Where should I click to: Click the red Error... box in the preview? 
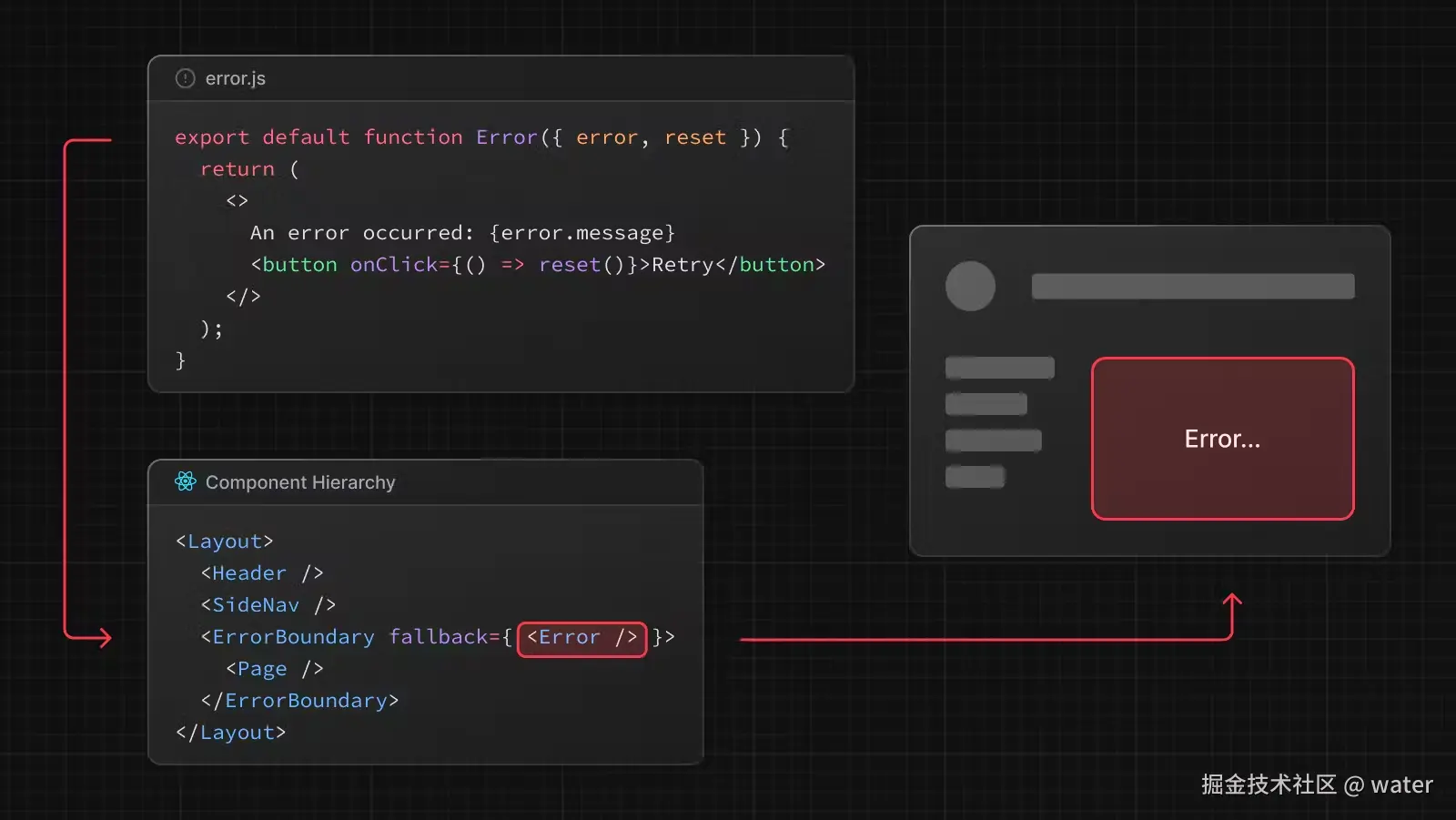point(1222,439)
